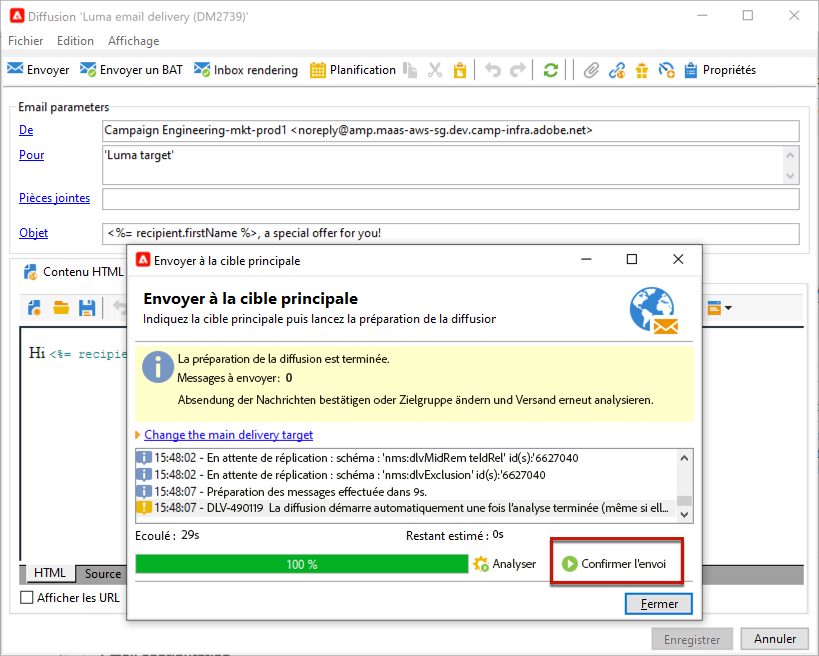Click the 100 % progress bar
This screenshot has height=656, width=819.
(x=302, y=564)
